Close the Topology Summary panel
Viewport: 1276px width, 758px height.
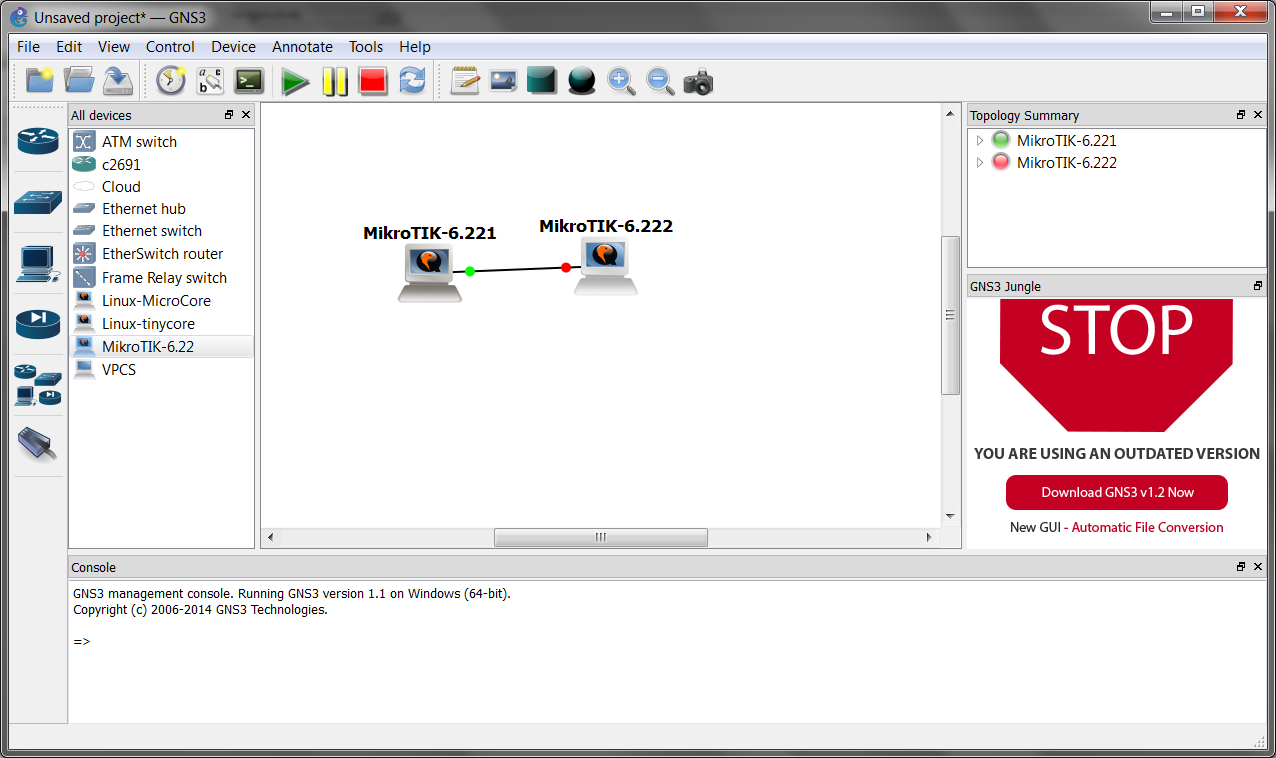1258,115
